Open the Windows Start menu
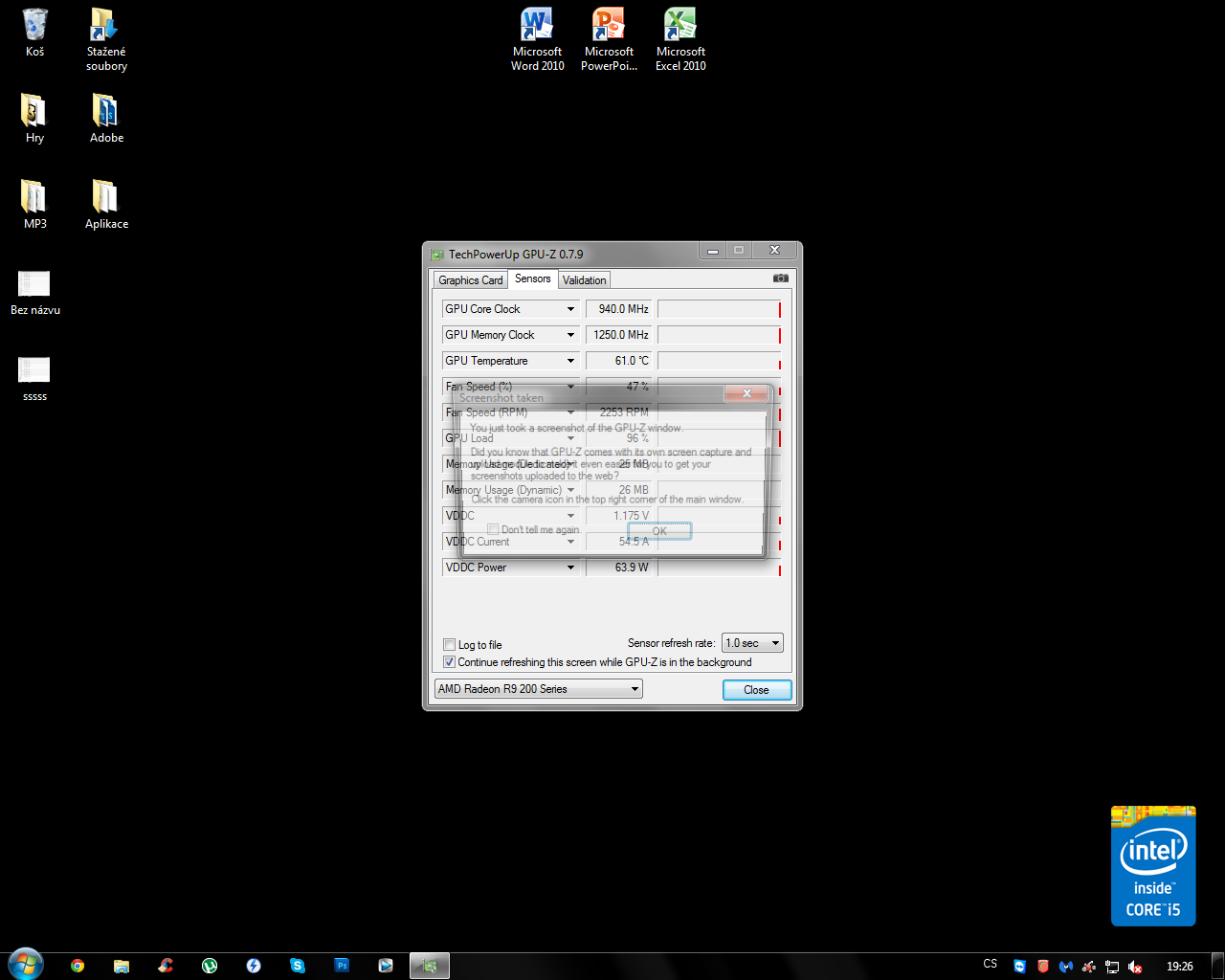The height and width of the screenshot is (980, 1225). 26,965
